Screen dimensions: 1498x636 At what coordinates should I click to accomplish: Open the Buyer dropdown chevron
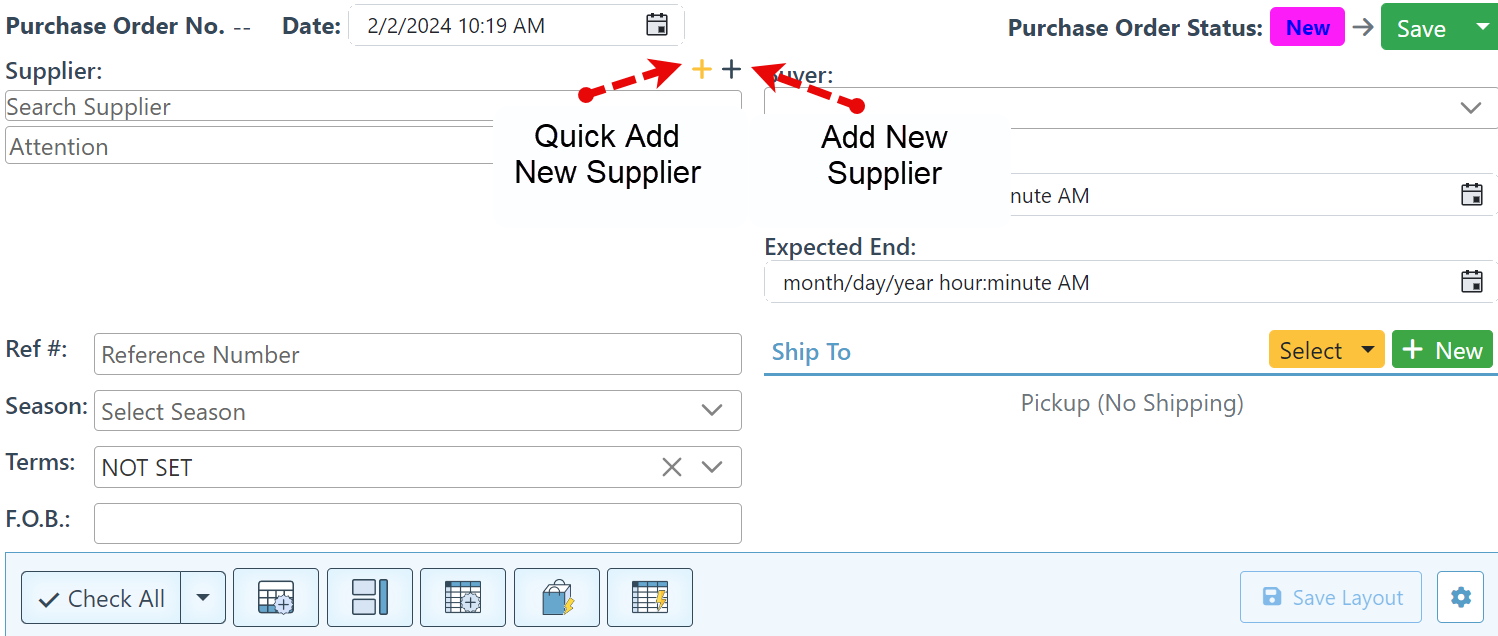(x=1470, y=108)
